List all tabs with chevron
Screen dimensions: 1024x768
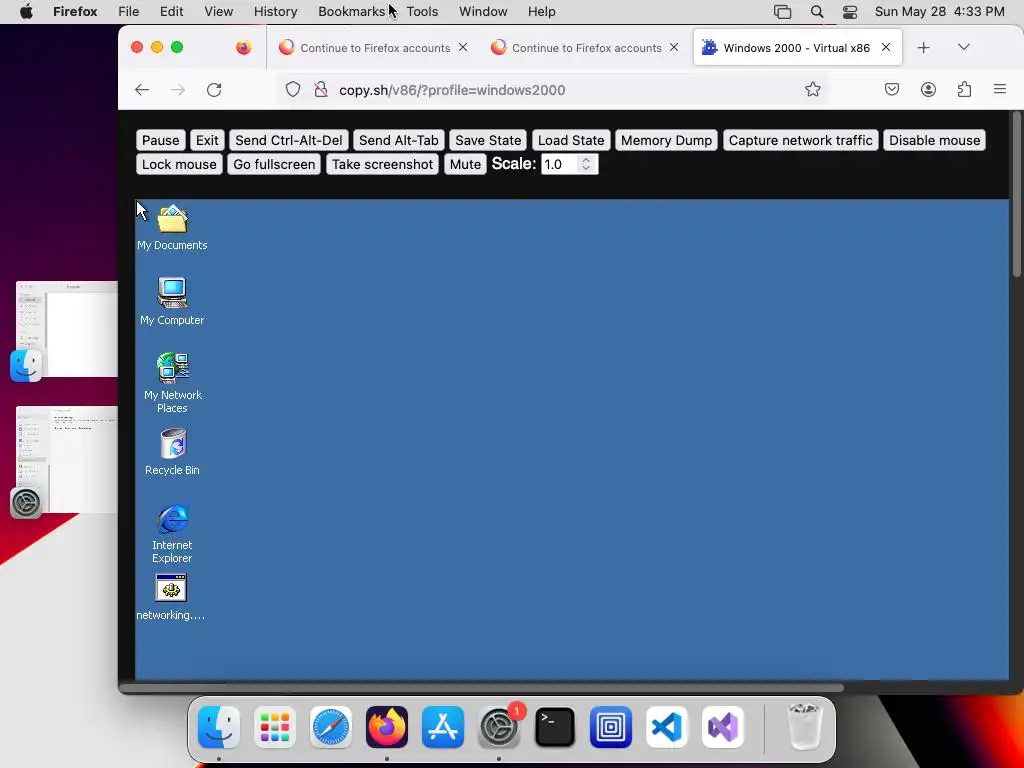click(x=963, y=47)
